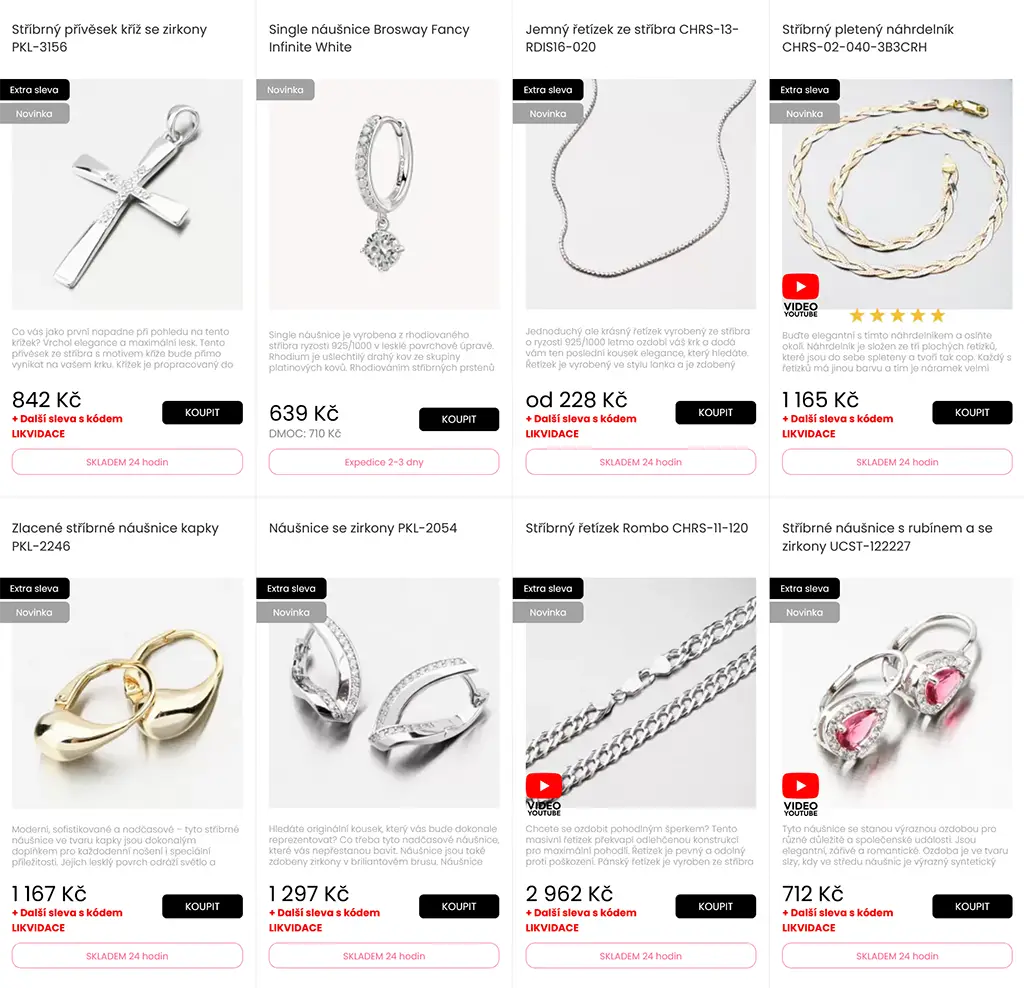
Task: Click Extra sleva badge on cross pendant
Action: (x=34, y=90)
